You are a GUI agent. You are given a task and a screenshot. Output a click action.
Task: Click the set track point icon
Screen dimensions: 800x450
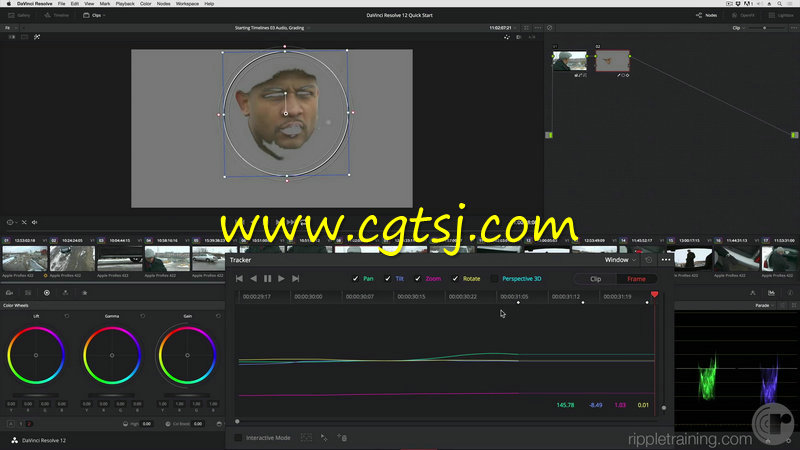pyautogui.click(x=324, y=438)
